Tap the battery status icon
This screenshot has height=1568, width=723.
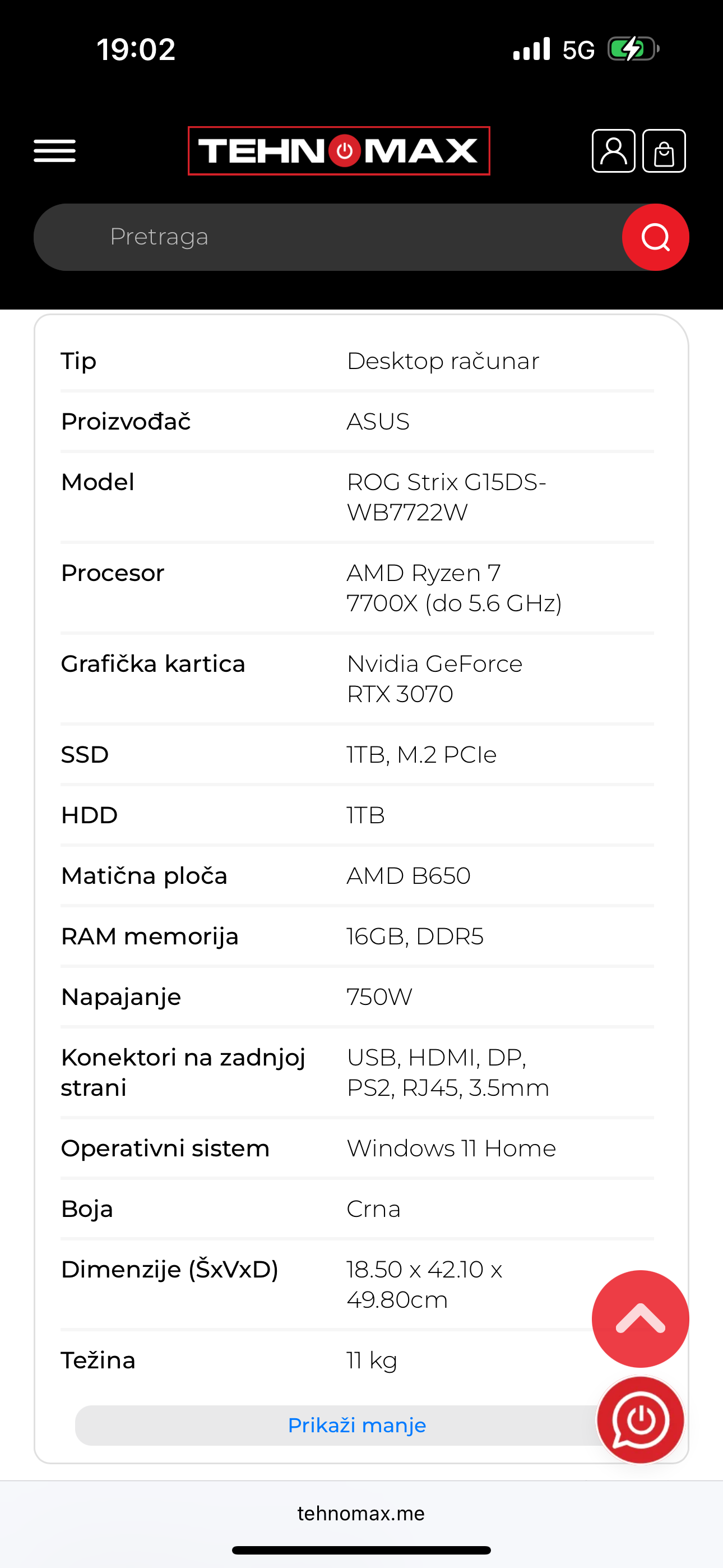point(633,49)
